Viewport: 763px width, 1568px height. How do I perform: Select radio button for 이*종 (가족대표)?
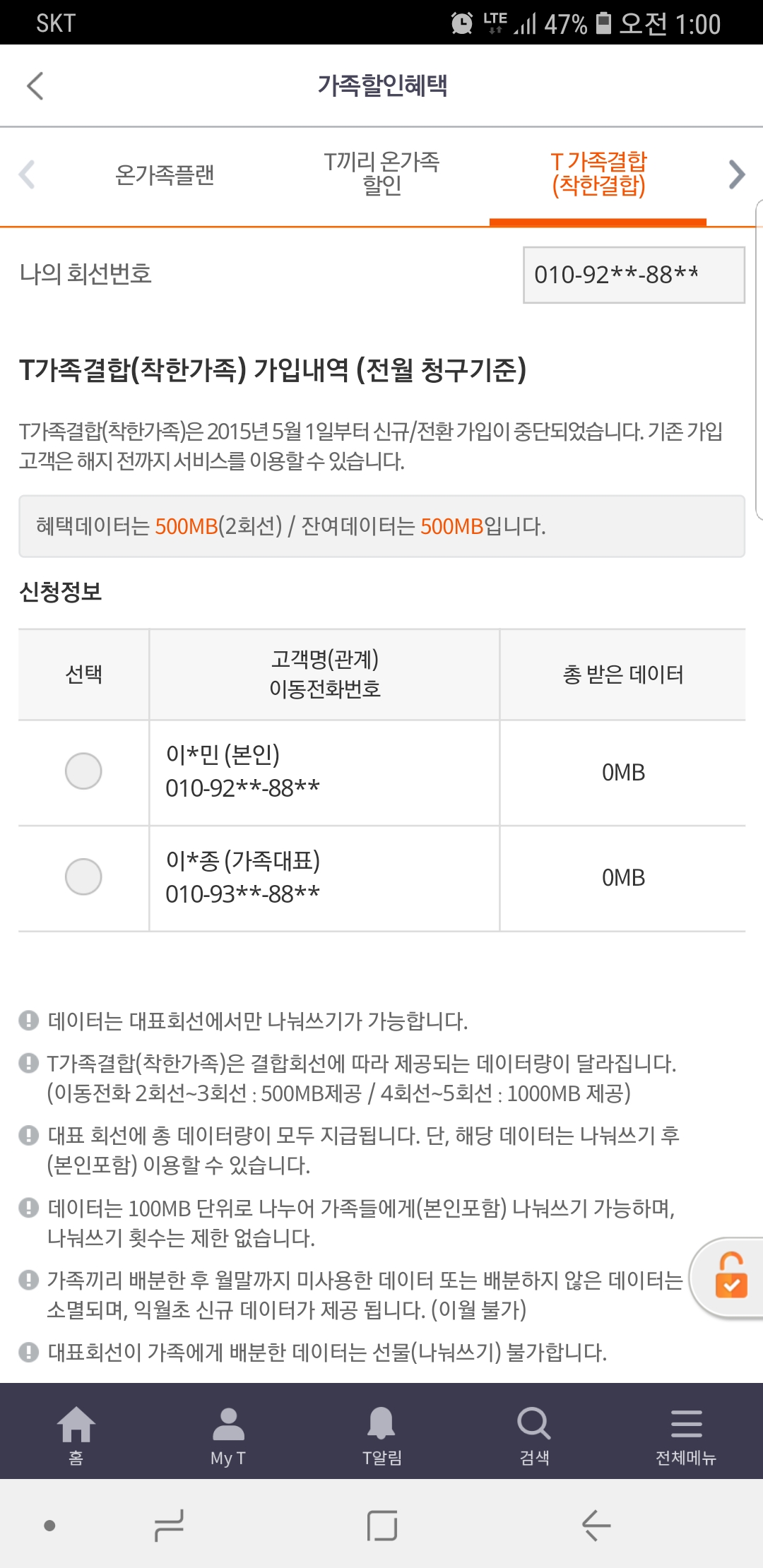83,877
